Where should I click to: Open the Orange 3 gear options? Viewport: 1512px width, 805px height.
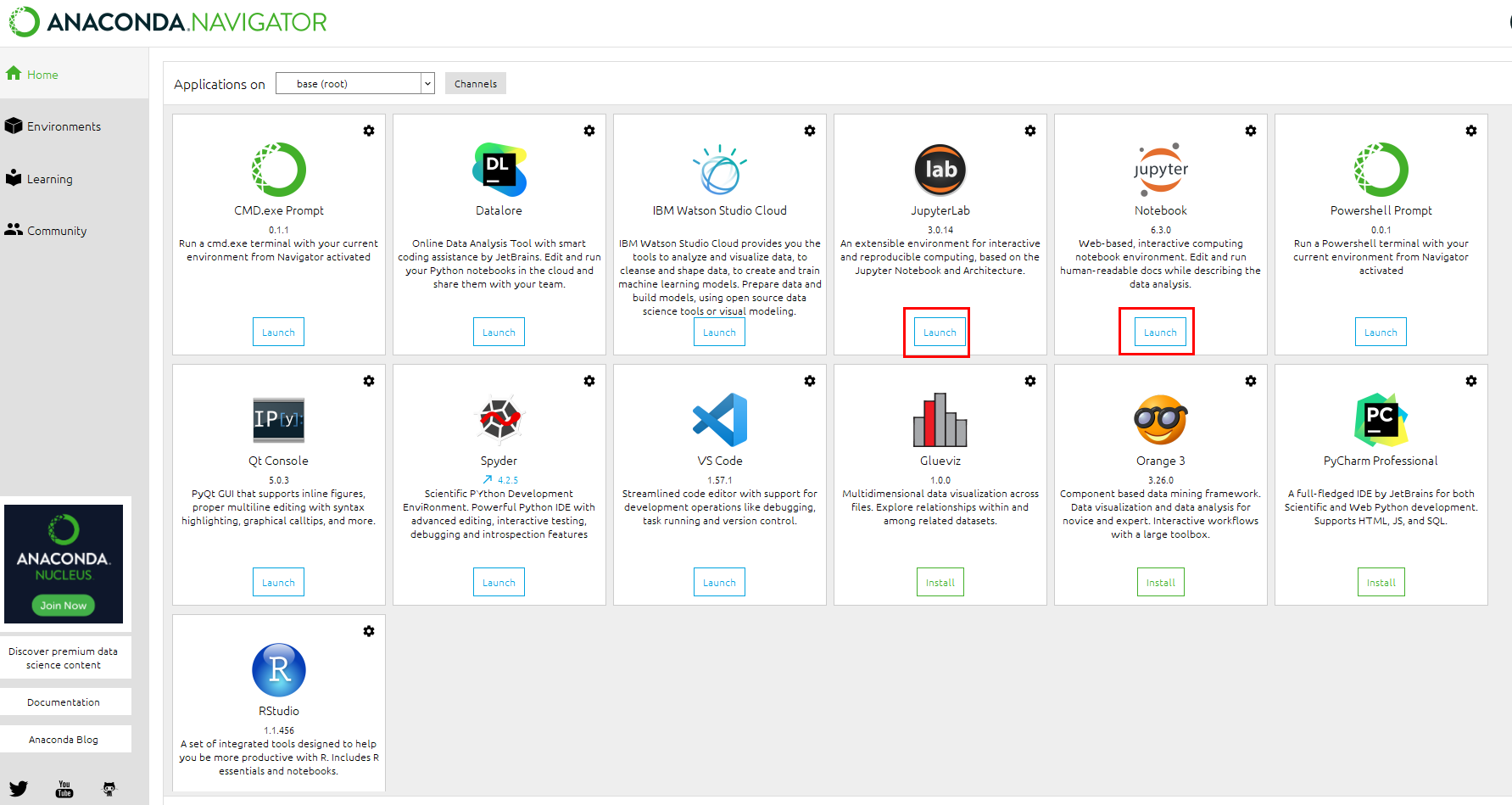(x=1251, y=381)
